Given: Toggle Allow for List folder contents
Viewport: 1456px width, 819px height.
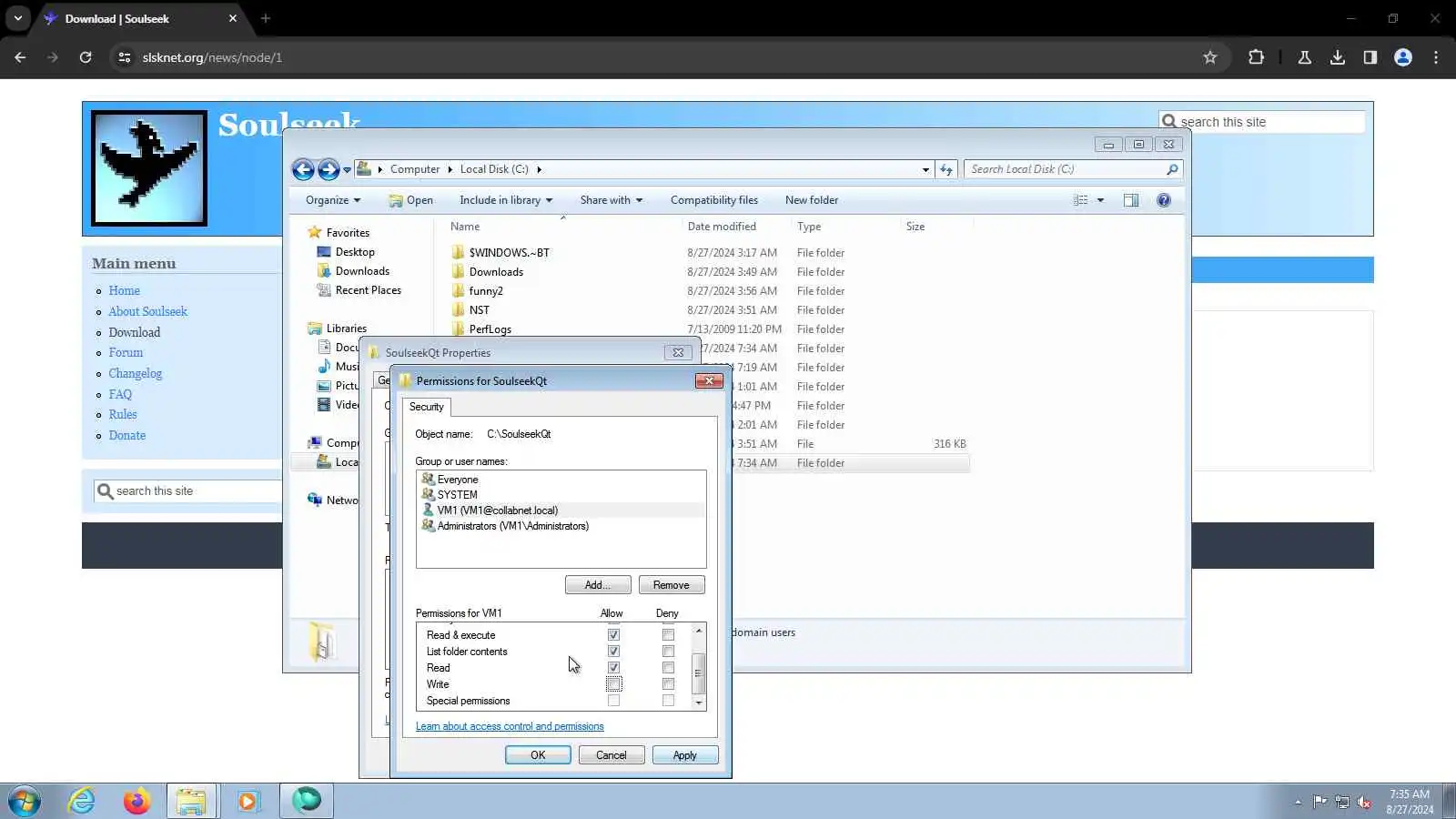Looking at the screenshot, I should pyautogui.click(x=613, y=652).
